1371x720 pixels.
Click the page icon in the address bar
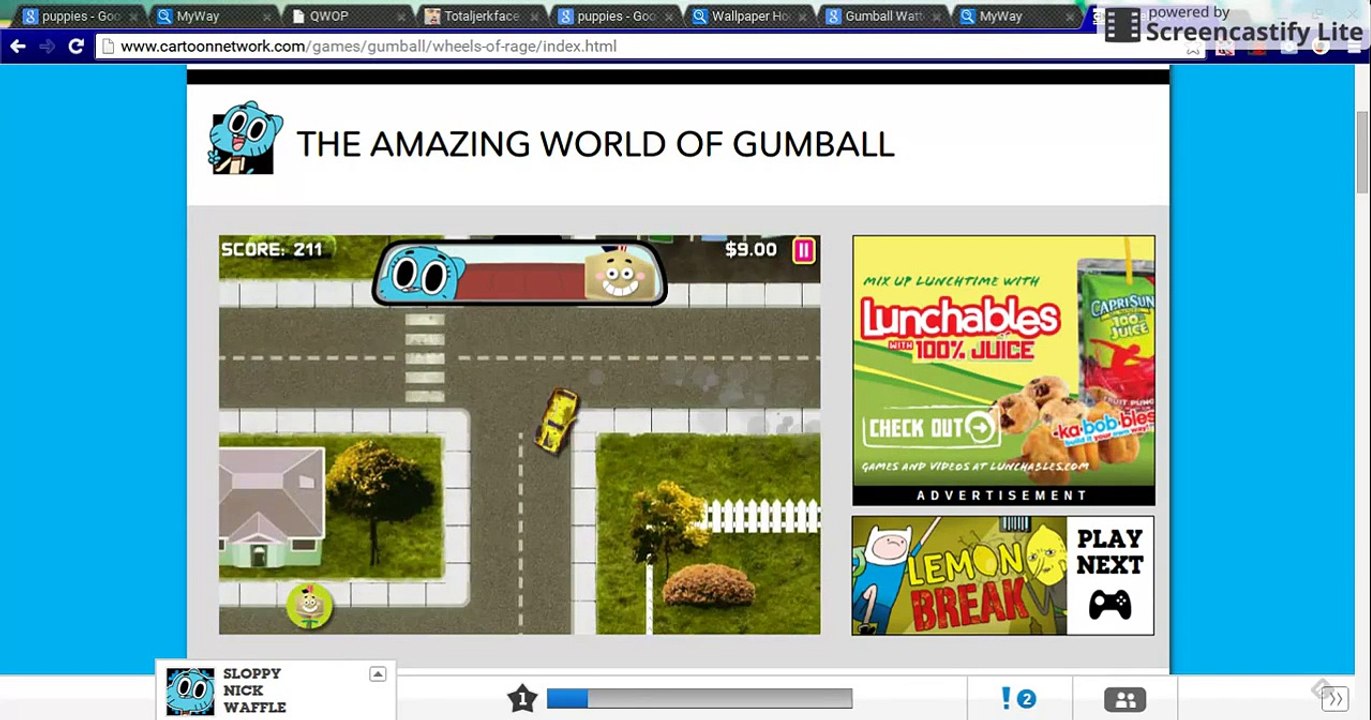[x=108, y=46]
